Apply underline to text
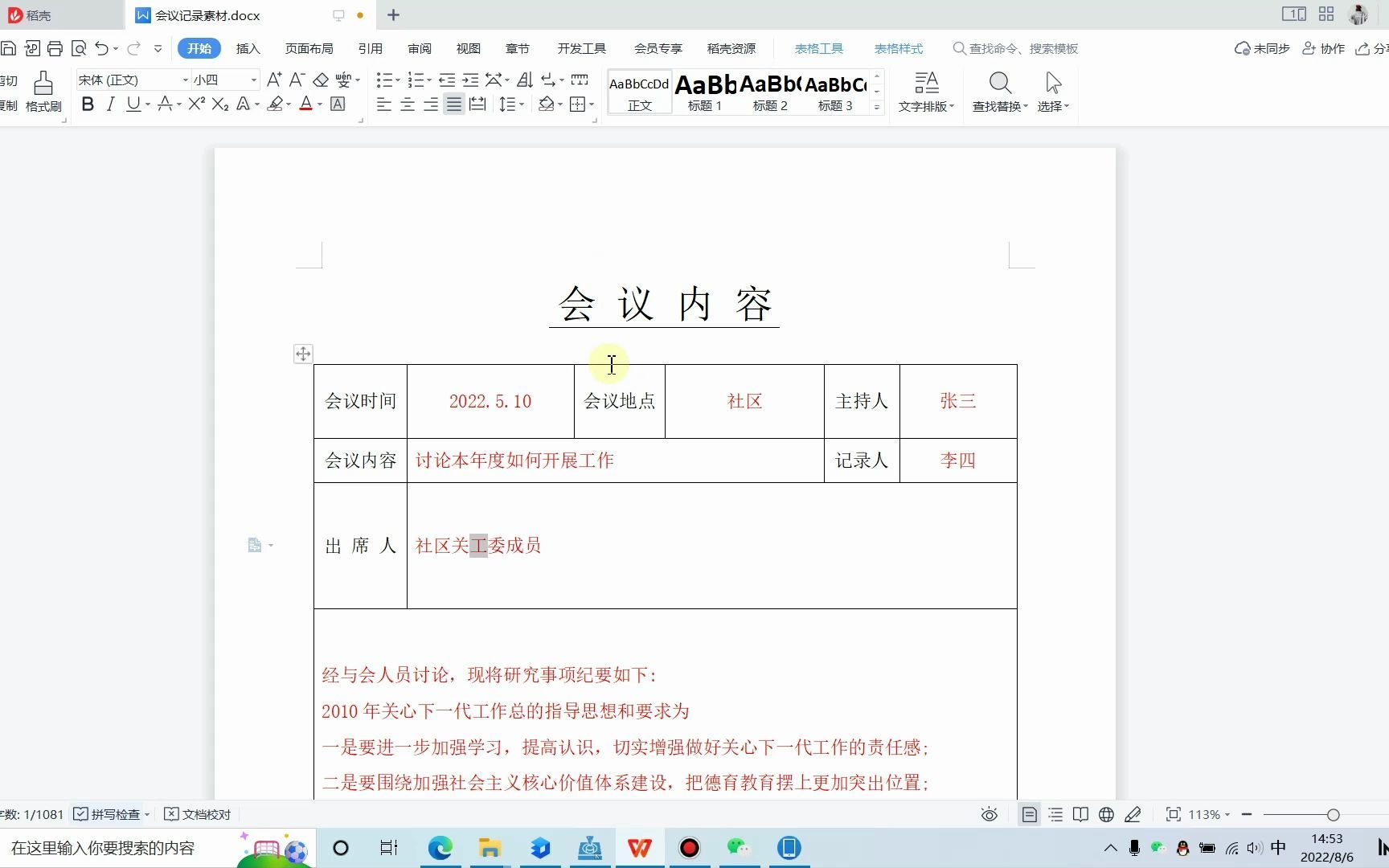 click(x=133, y=104)
